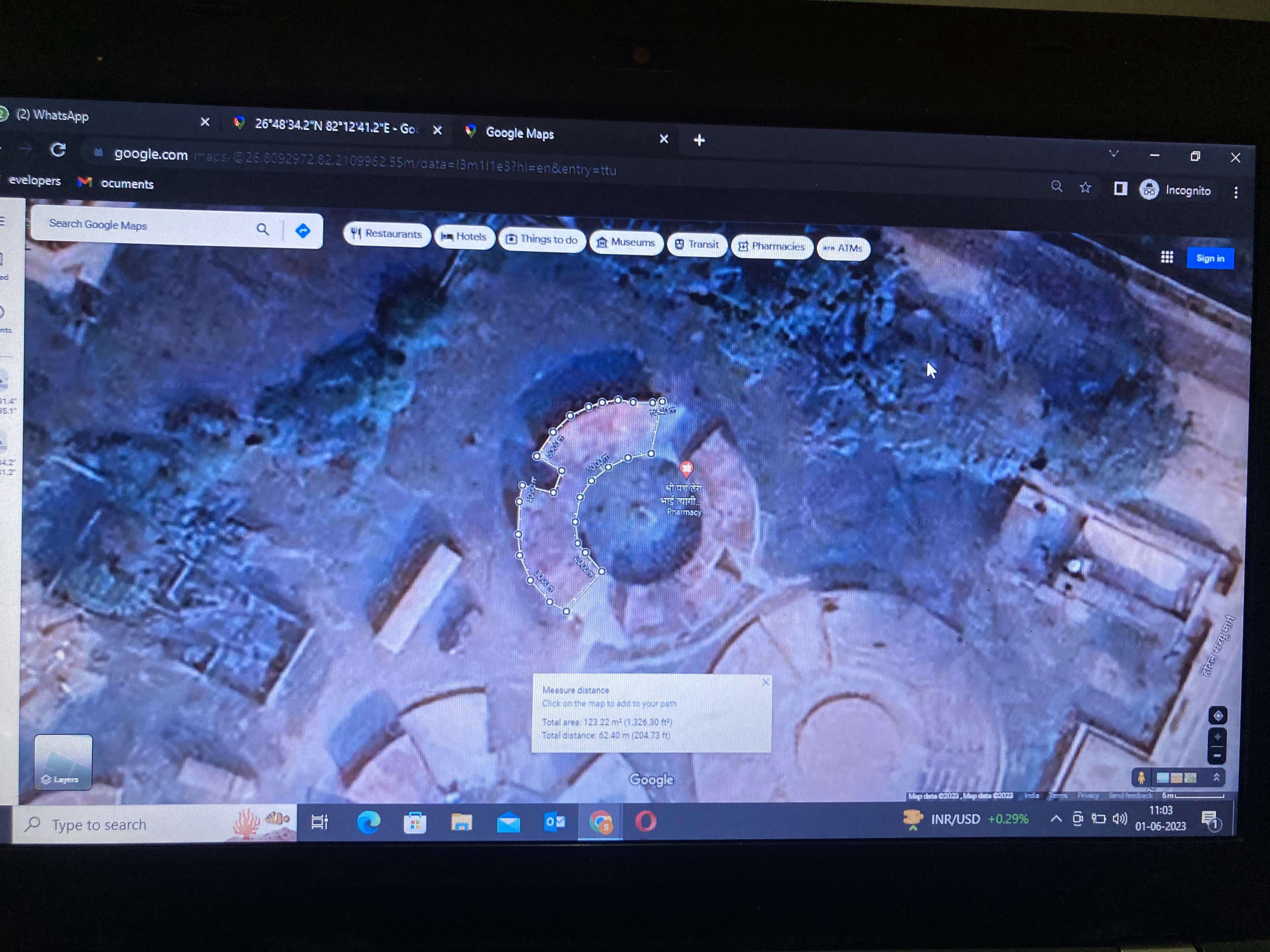This screenshot has height=952, width=1270.
Task: Click the Your Location target button
Action: coord(1218,715)
